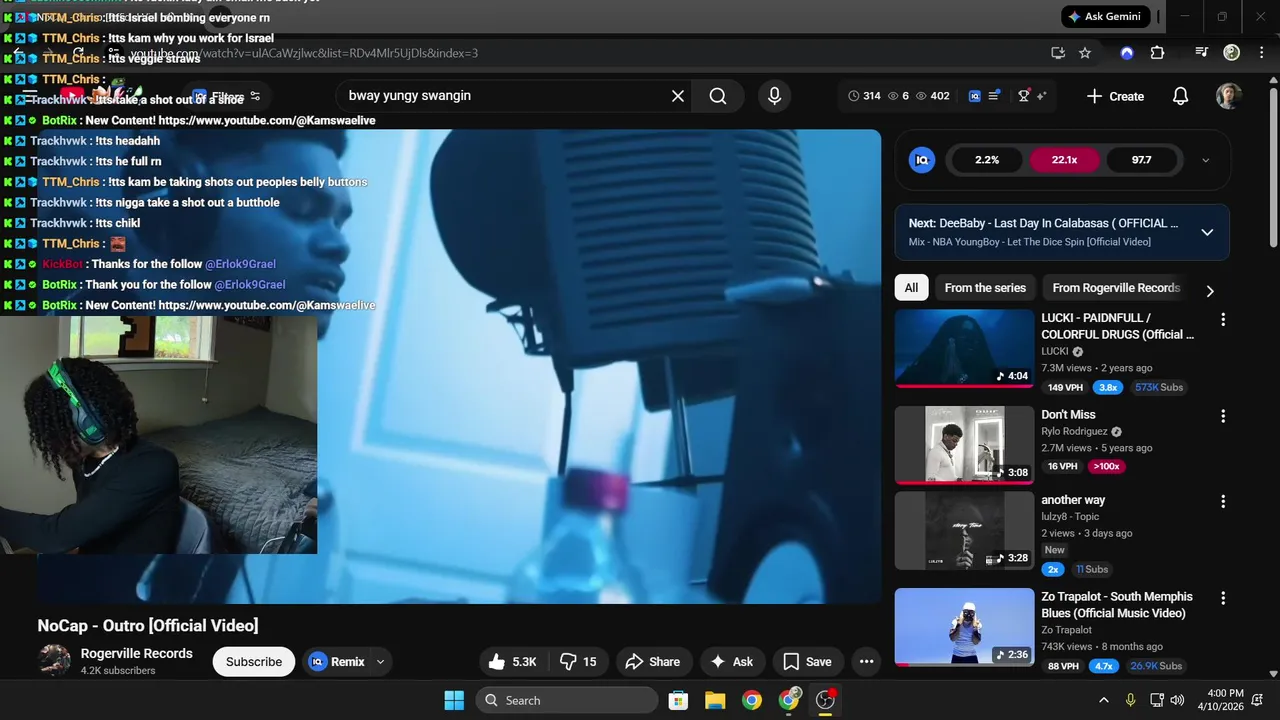Click the clock stat showing 314
This screenshot has width=1280, height=720.
pyautogui.click(x=864, y=96)
